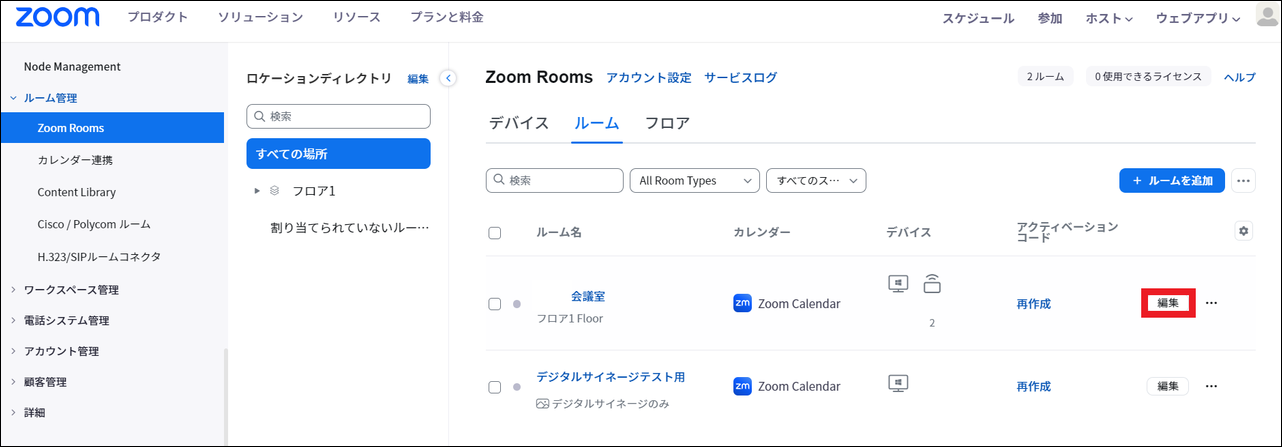Check the 会議室 room checkbox
The image size is (1282, 447).
pyautogui.click(x=494, y=304)
